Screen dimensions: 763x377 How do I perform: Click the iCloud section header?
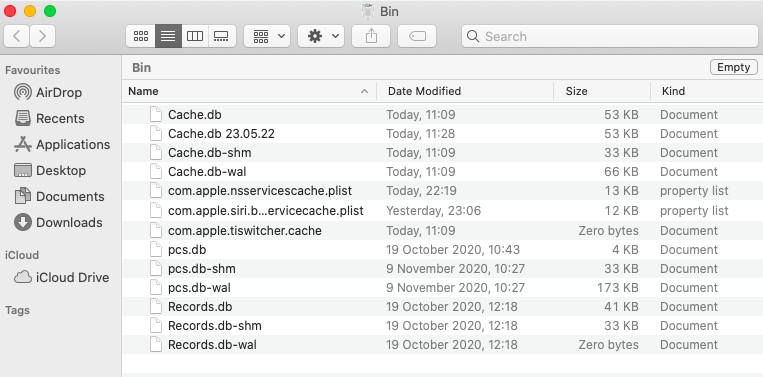click(x=22, y=255)
